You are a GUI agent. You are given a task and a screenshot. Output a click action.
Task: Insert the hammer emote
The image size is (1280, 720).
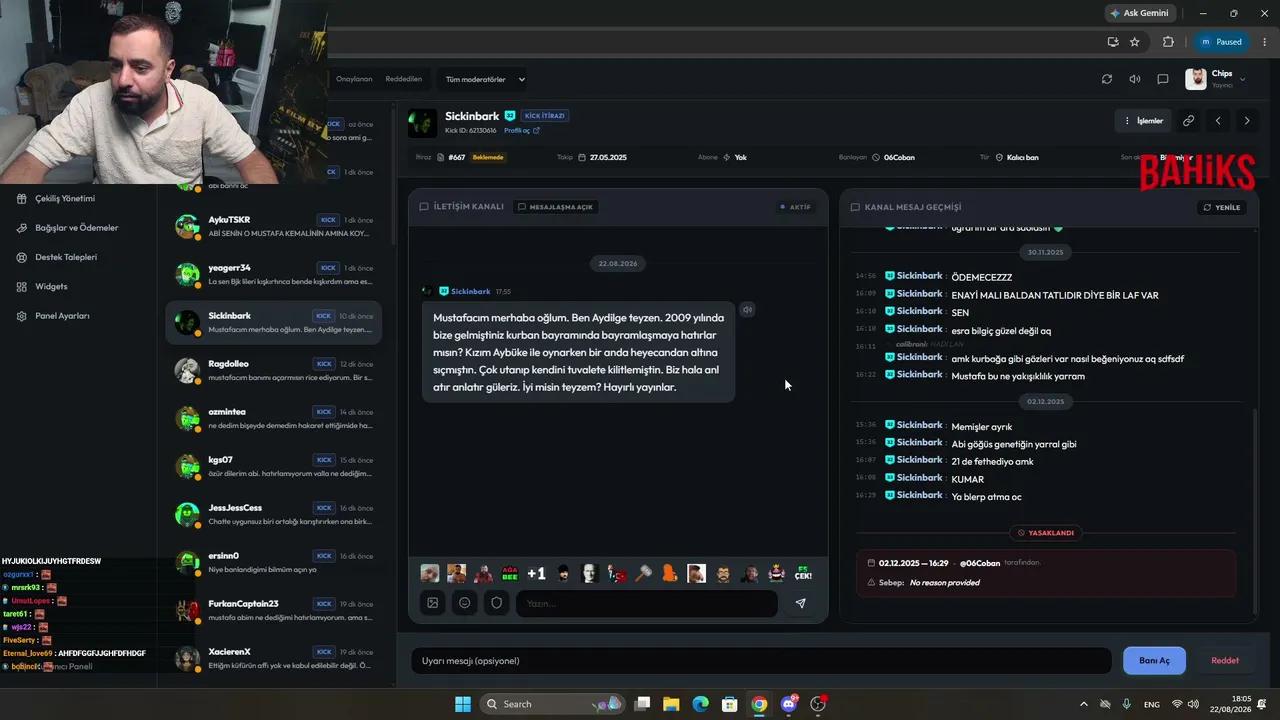(x=643, y=573)
